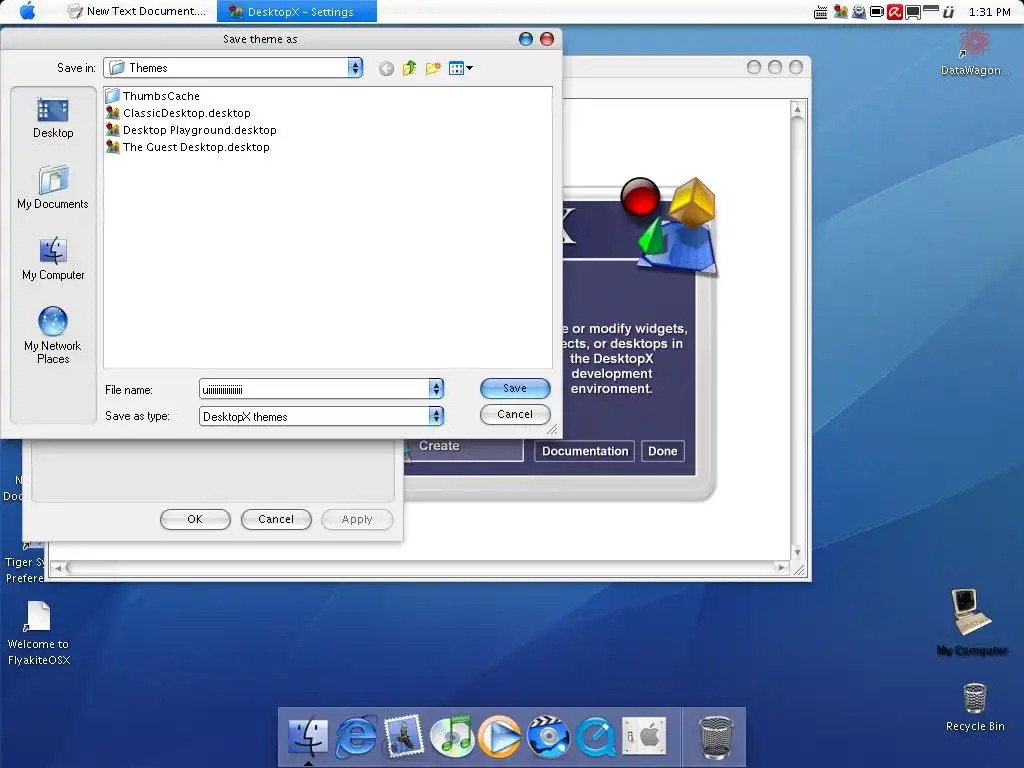Open the DataWagon desktop shortcut
Screen dimensions: 1024x768
(x=974, y=52)
